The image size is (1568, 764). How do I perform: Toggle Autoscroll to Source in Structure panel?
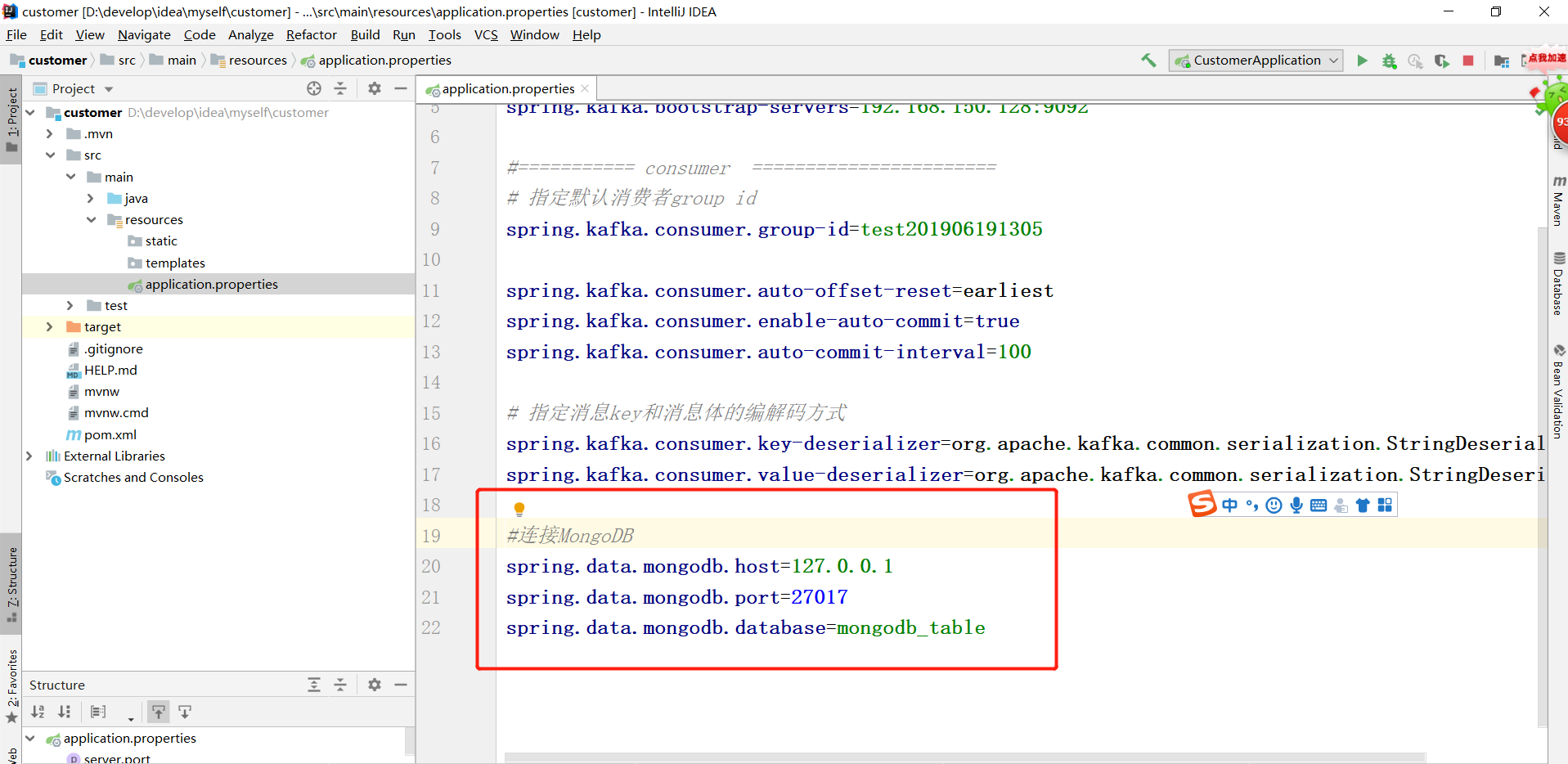[x=159, y=712]
